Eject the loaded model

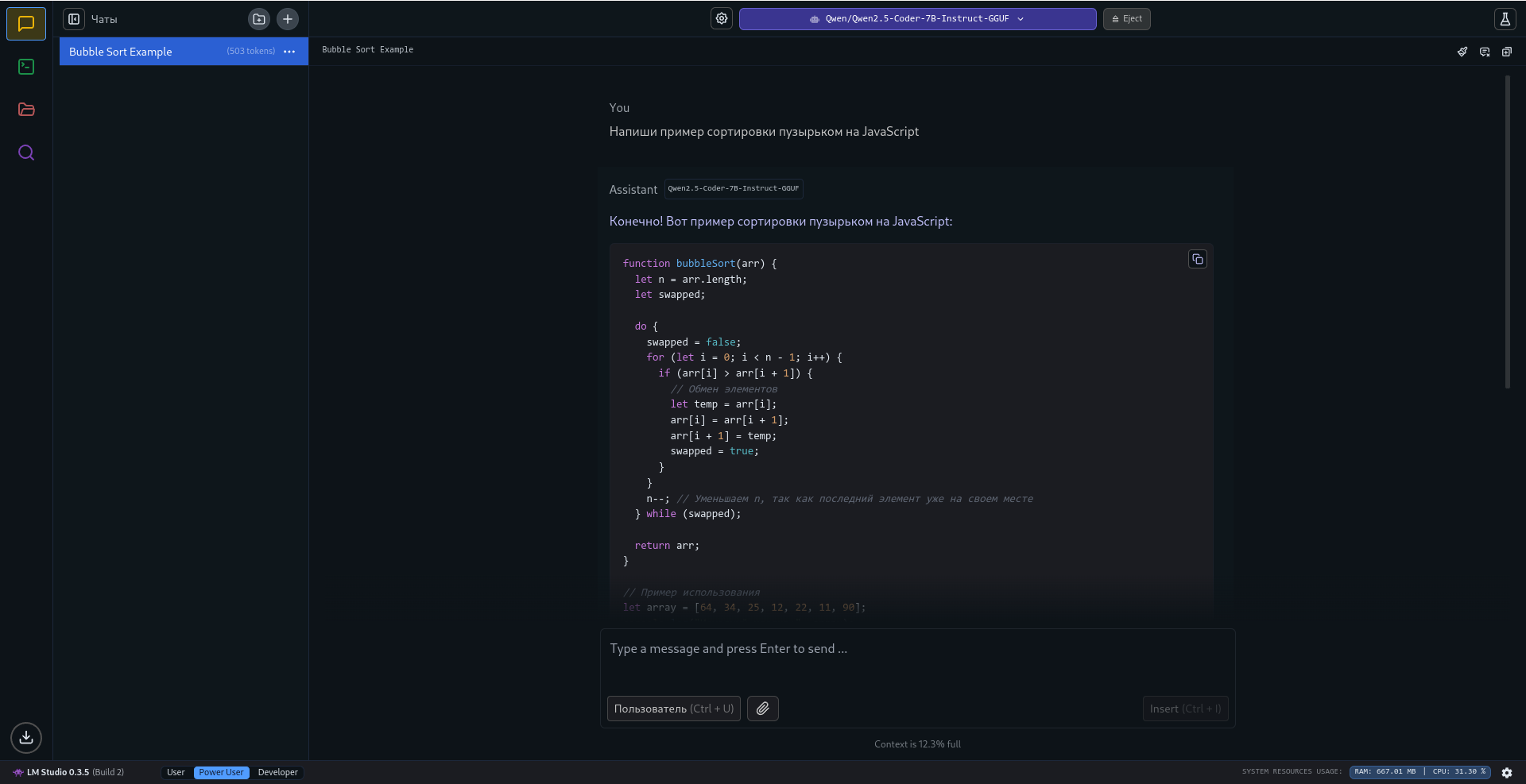1126,19
